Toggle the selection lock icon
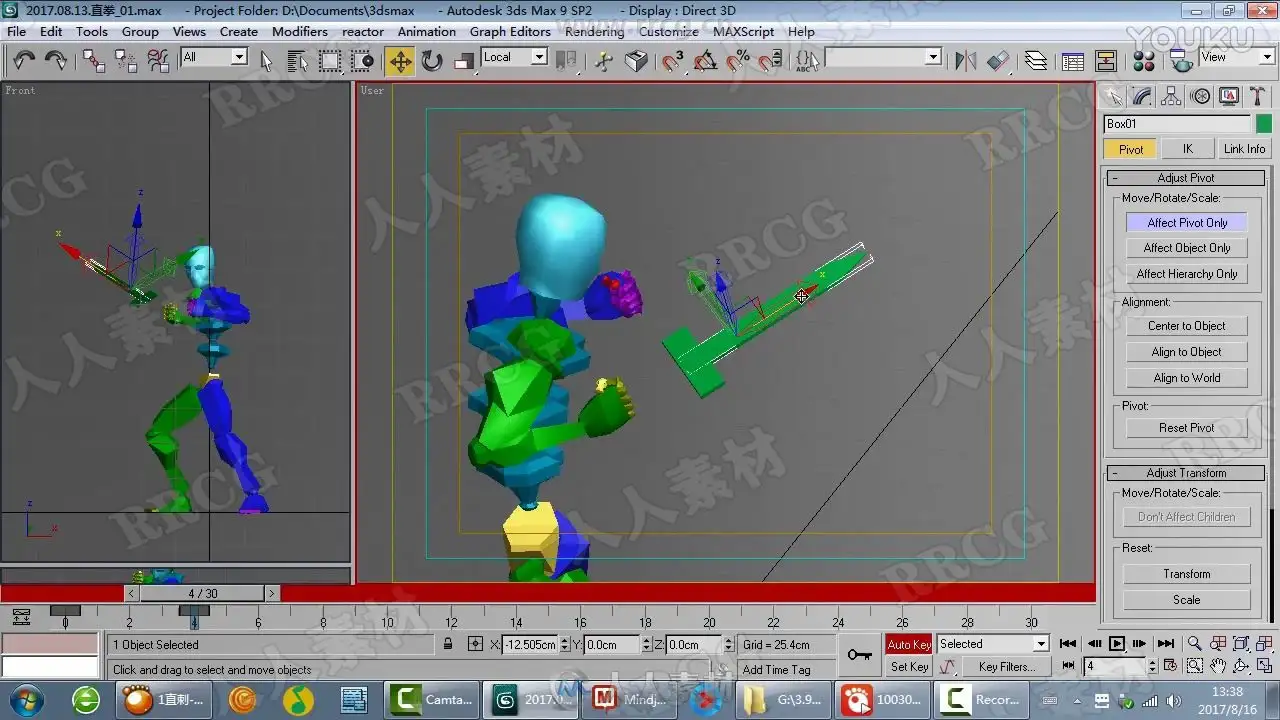1280x720 pixels. 448,645
